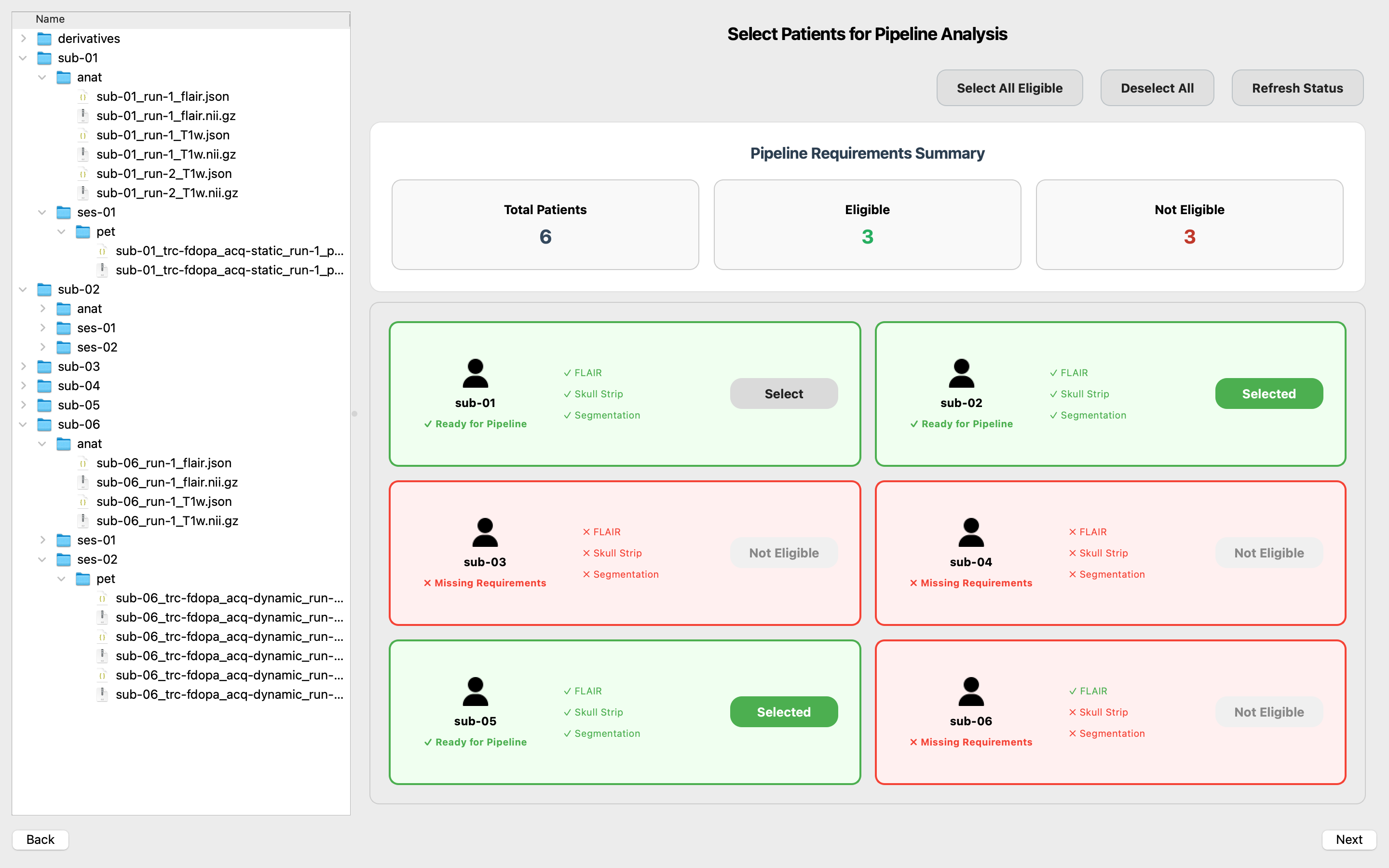Click sub-04's Not Eligible button
This screenshot has width=1389, height=868.
[x=1268, y=553]
